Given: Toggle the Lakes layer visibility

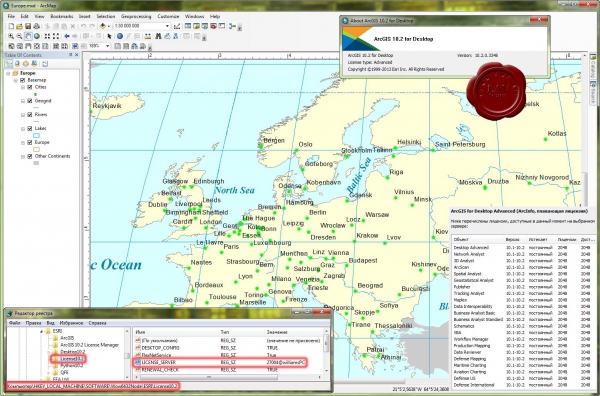Looking at the screenshot, I should click(30, 129).
